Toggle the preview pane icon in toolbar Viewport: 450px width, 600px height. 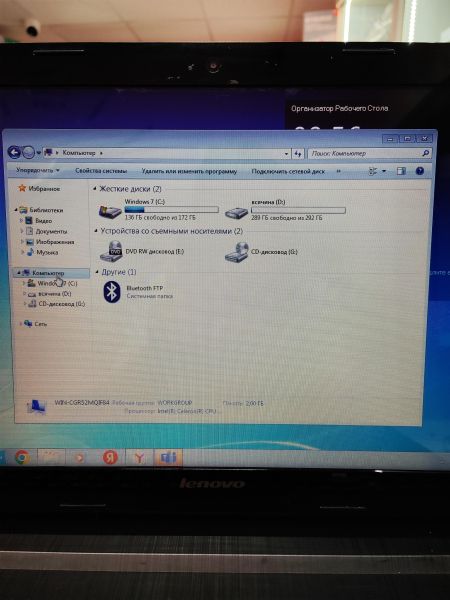pos(401,171)
